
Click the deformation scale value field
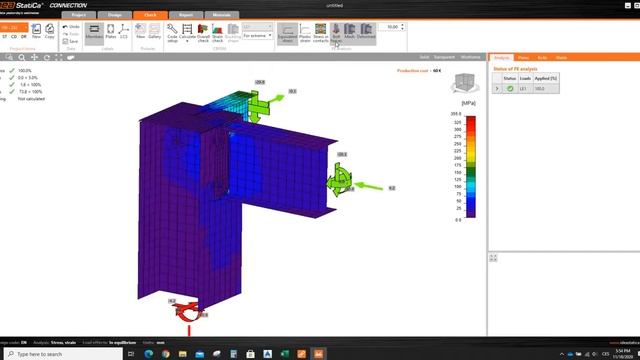point(389,27)
